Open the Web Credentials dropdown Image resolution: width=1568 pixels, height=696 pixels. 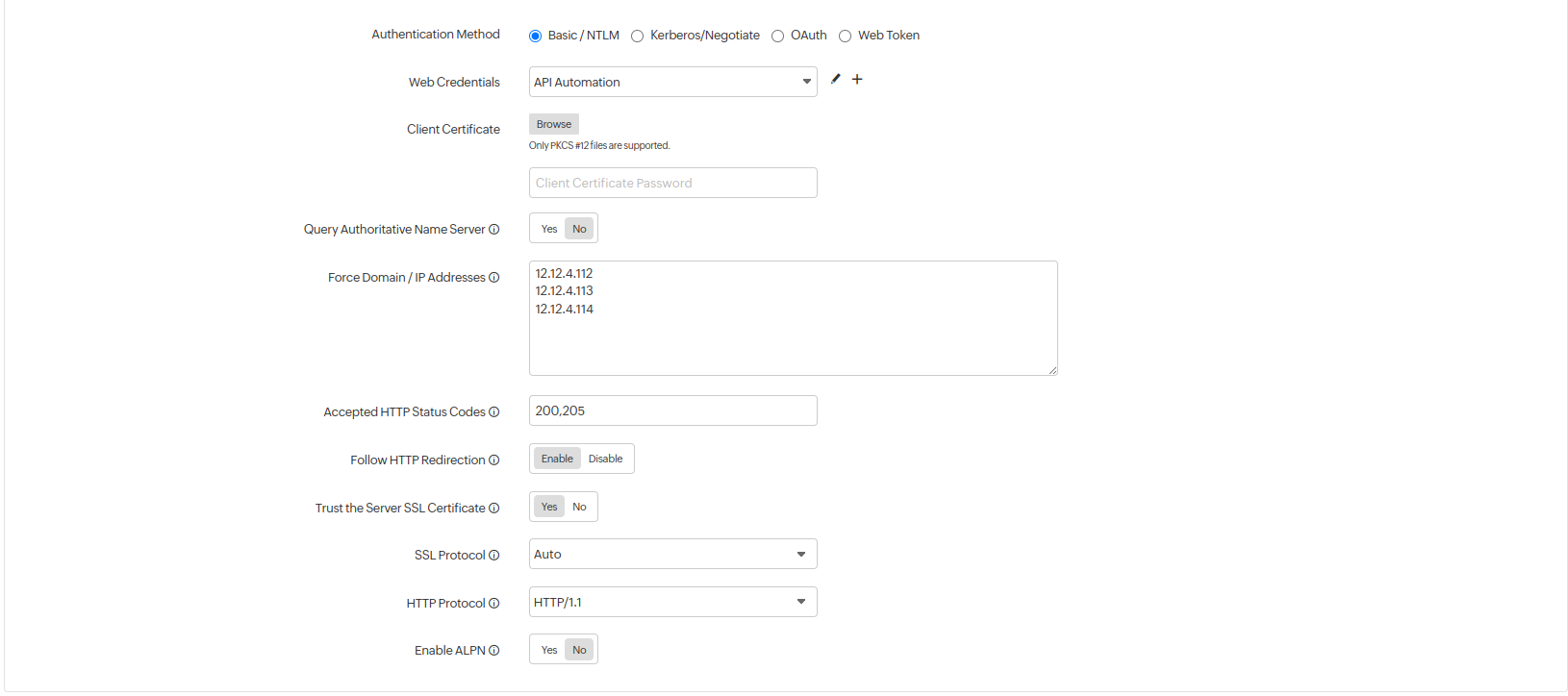pos(672,83)
